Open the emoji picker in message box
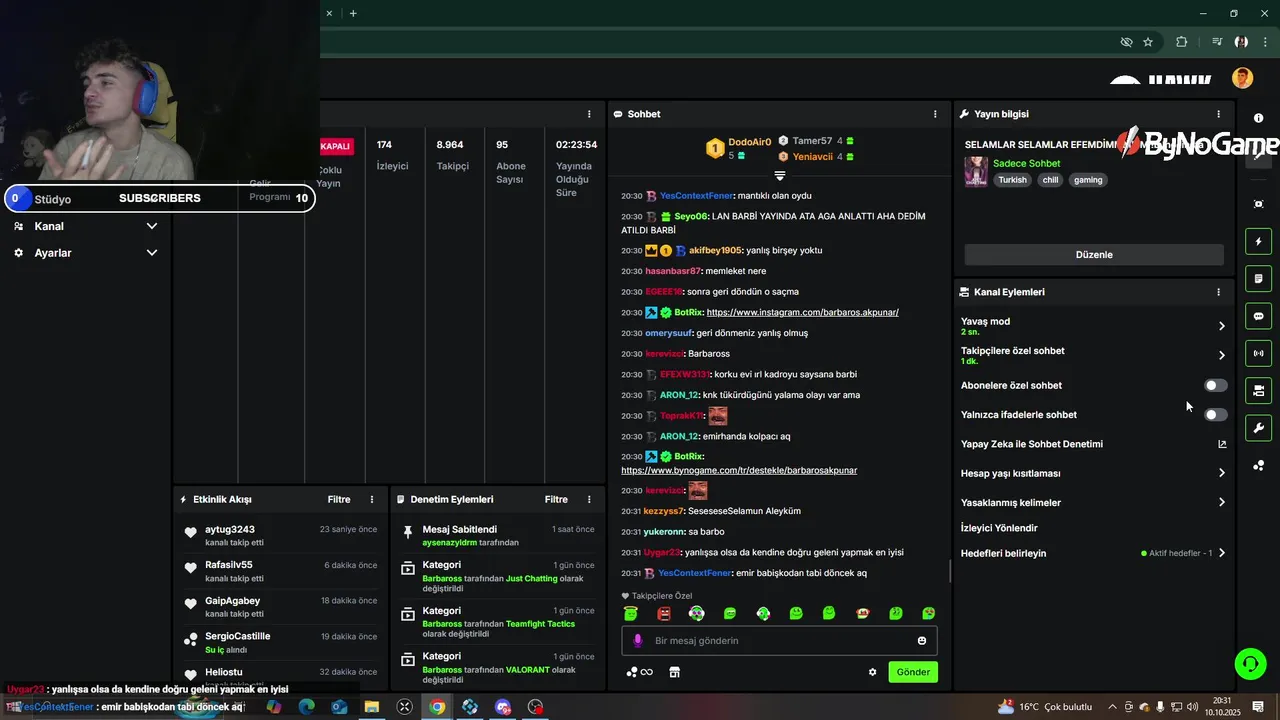The image size is (1280, 720). (922, 640)
